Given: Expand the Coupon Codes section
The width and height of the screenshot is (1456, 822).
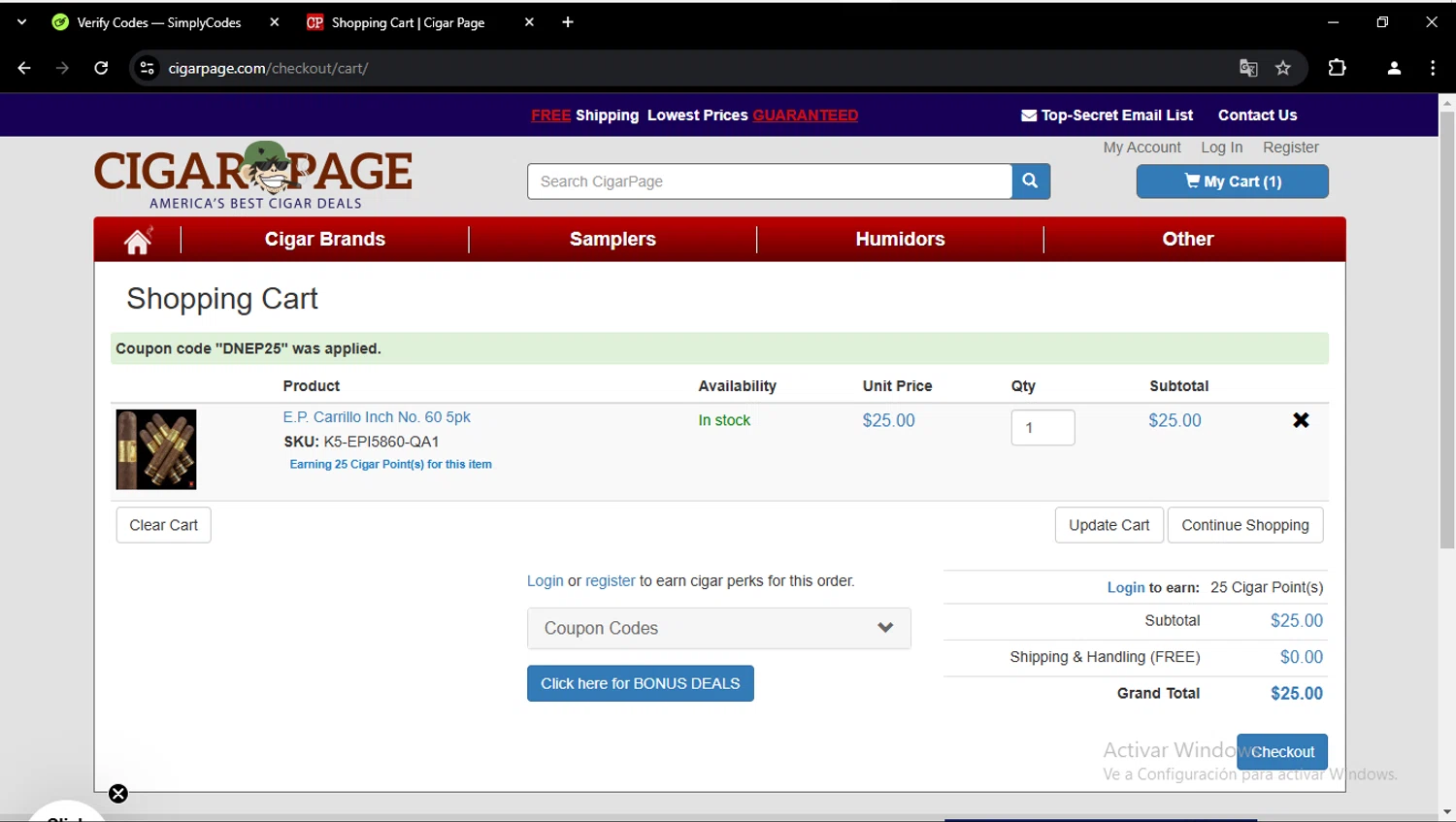Looking at the screenshot, I should [x=719, y=628].
